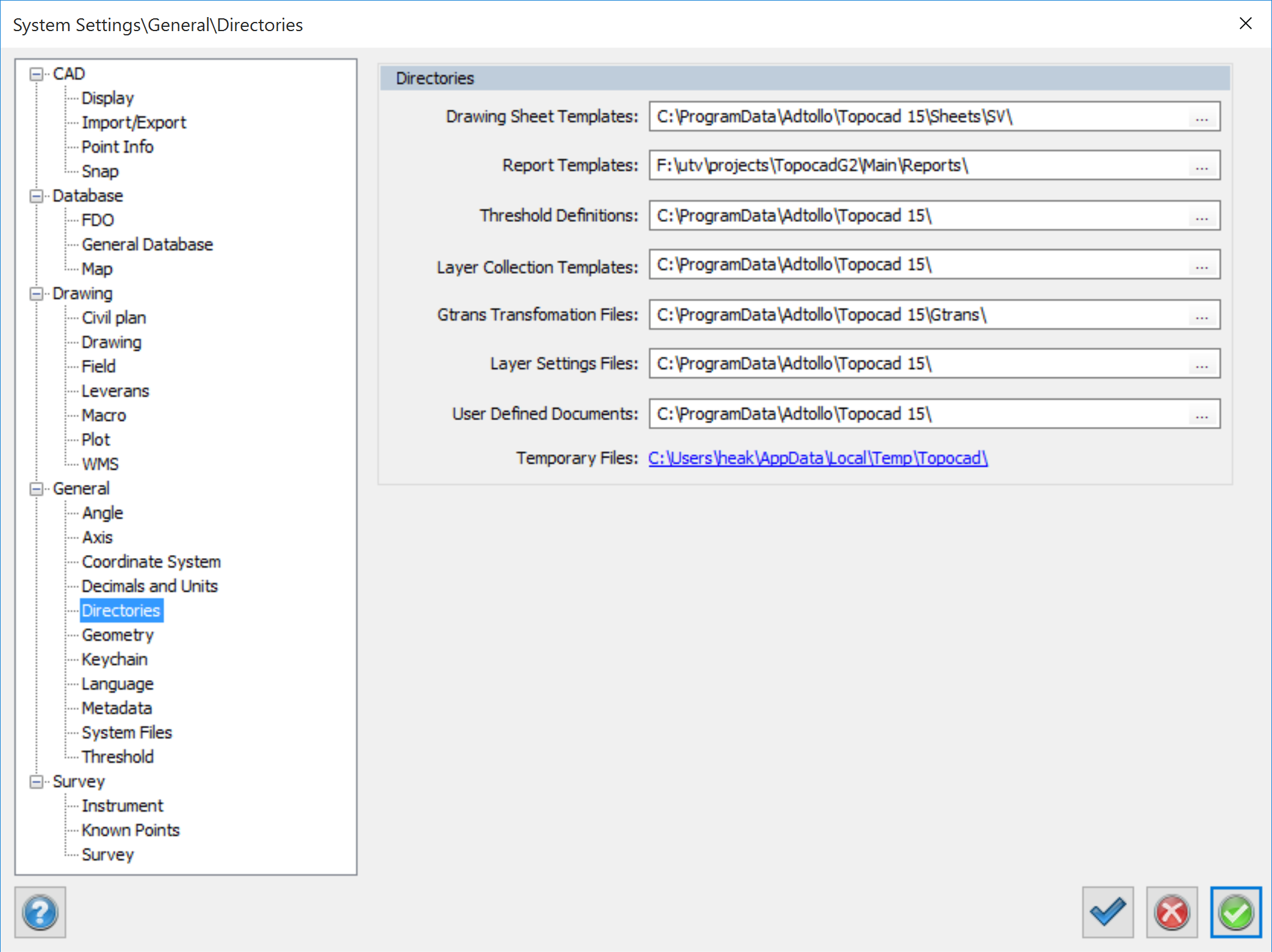Click the blue checkmark apply icon

click(1107, 912)
